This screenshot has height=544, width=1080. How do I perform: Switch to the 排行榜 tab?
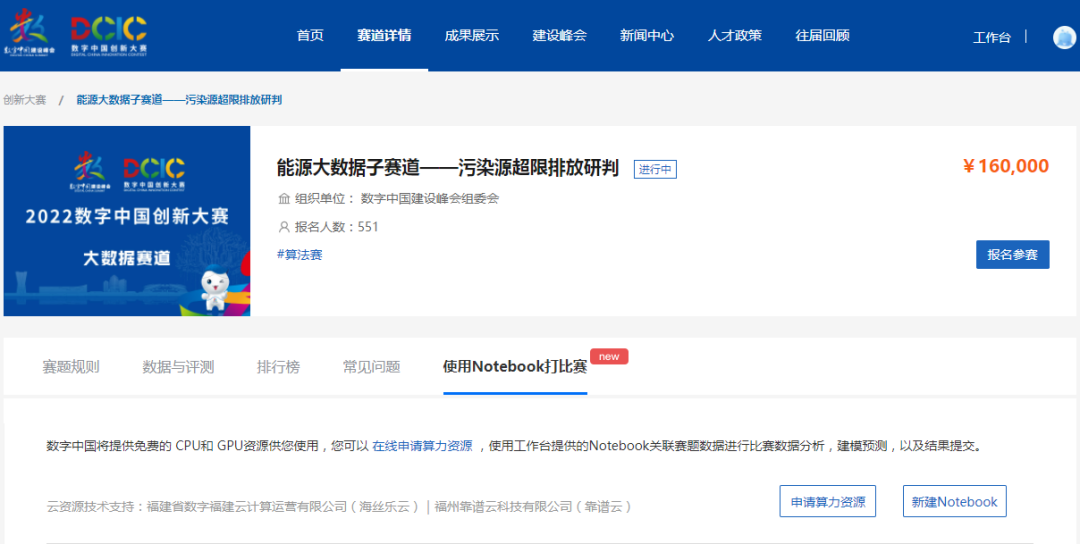278,367
